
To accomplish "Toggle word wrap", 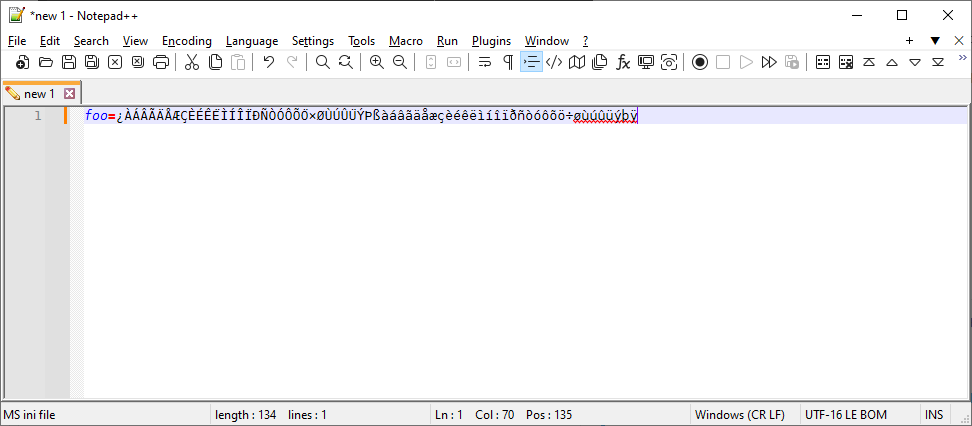I will [485, 62].
